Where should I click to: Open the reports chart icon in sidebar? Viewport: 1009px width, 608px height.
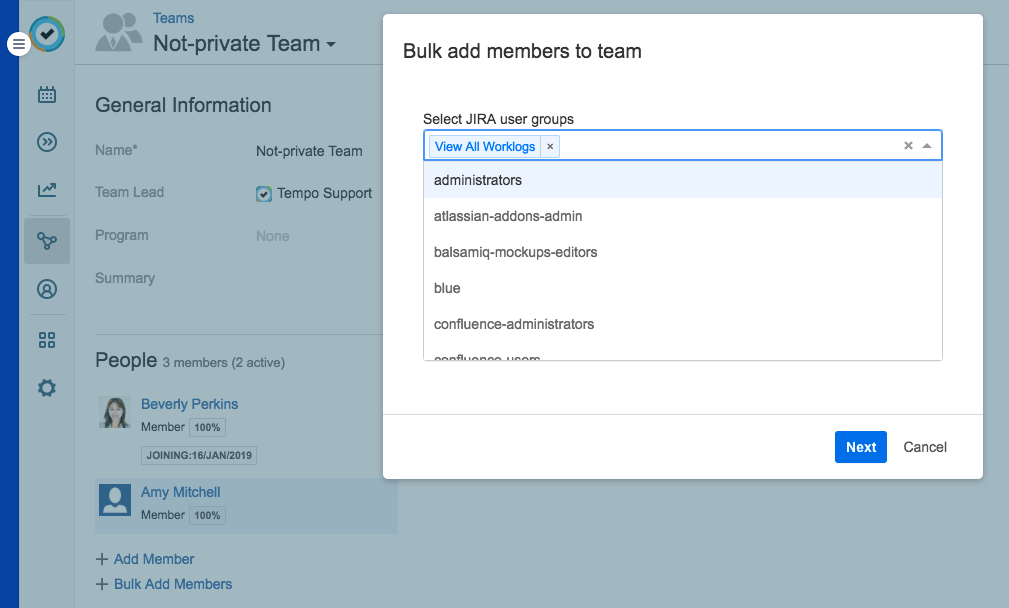coord(46,190)
